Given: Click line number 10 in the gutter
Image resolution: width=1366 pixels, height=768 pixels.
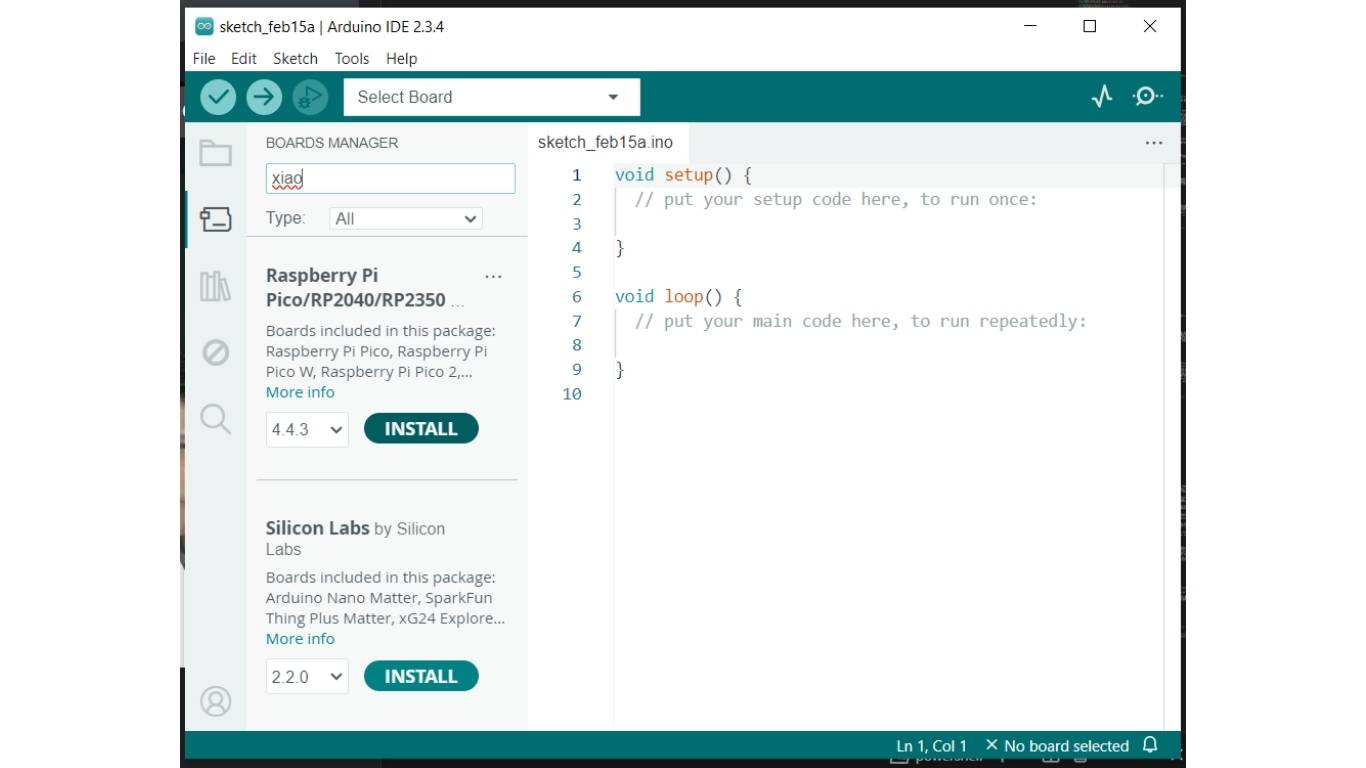Looking at the screenshot, I should point(572,394).
